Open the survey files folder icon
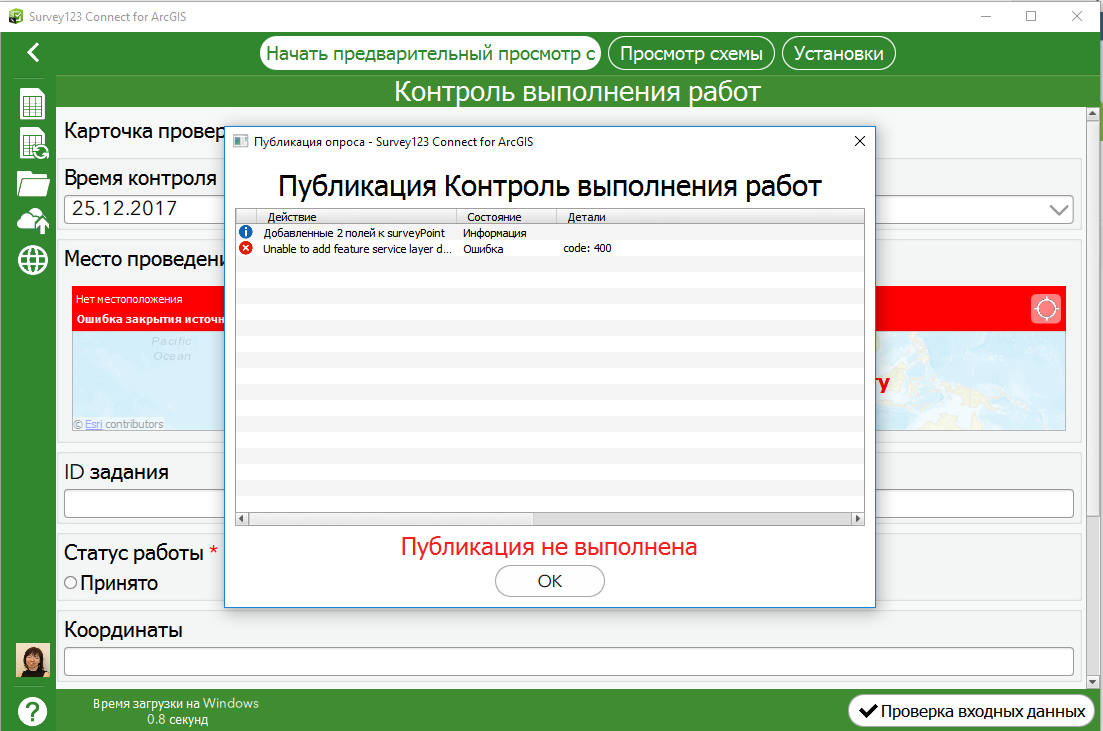Viewport: 1103px width, 731px height. click(x=33, y=184)
